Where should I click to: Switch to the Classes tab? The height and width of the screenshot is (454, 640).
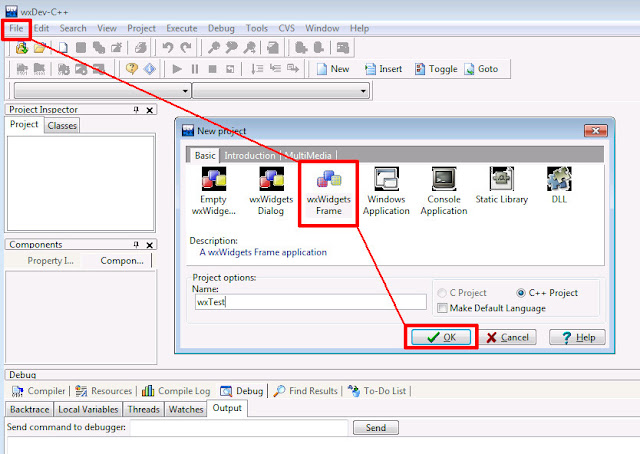point(62,125)
